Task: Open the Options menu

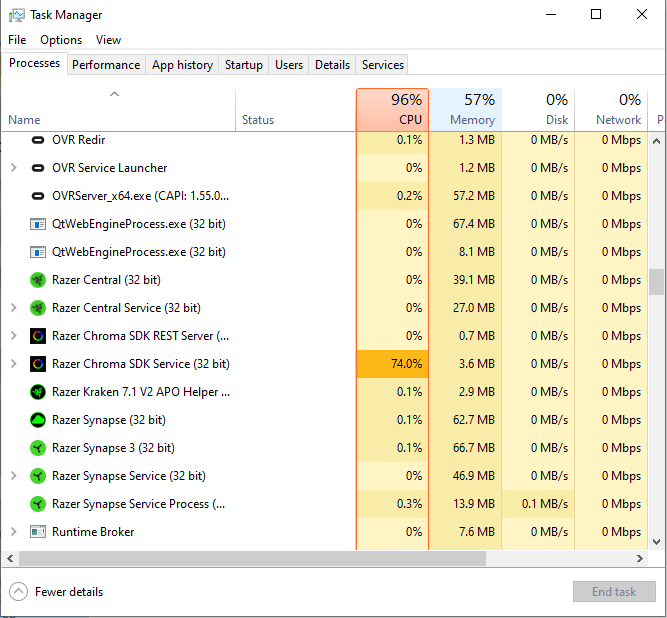Action: [x=61, y=40]
